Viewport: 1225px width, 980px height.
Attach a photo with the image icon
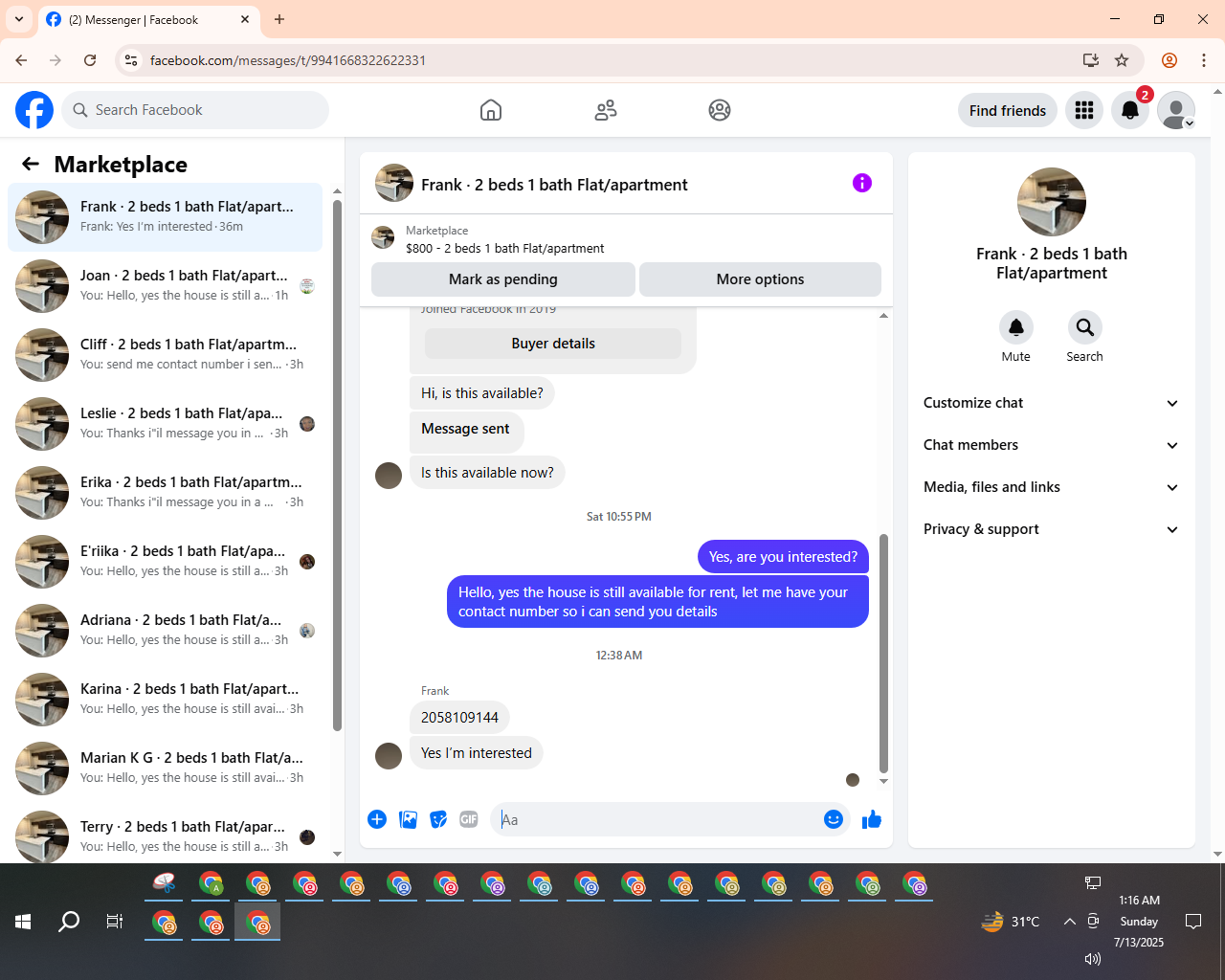click(408, 819)
